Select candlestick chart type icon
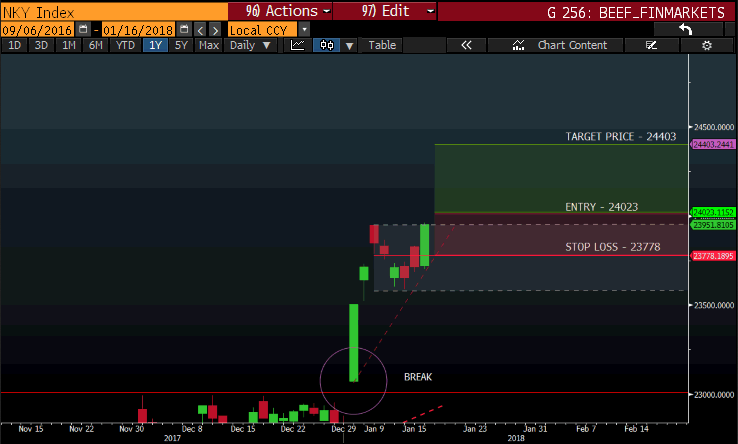 point(326,45)
